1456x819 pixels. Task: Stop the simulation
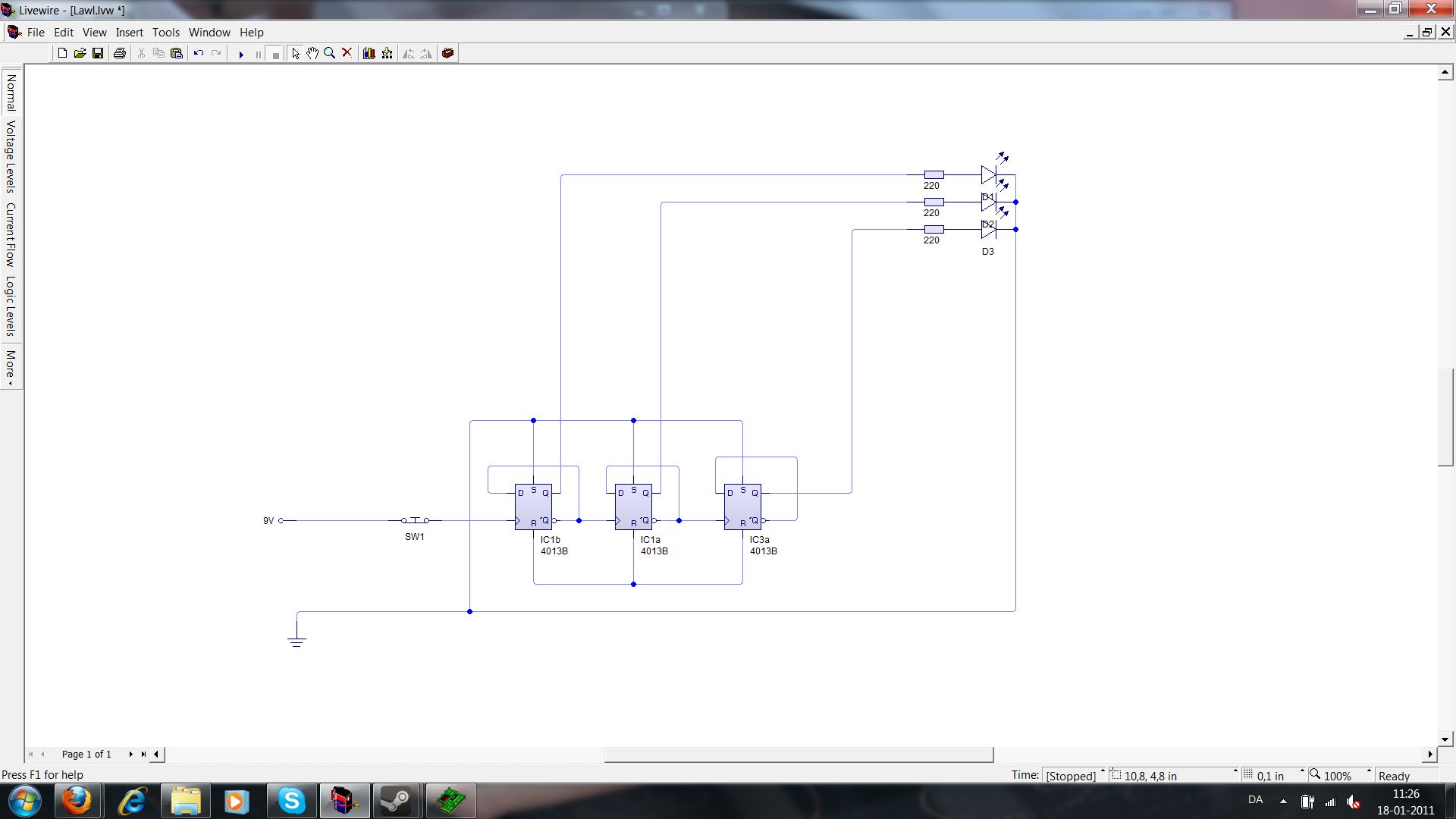(276, 54)
